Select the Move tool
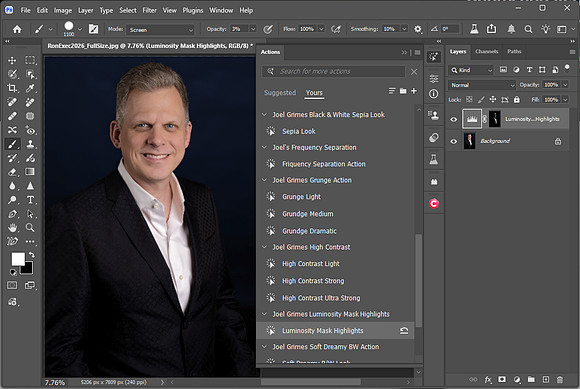 (12, 60)
